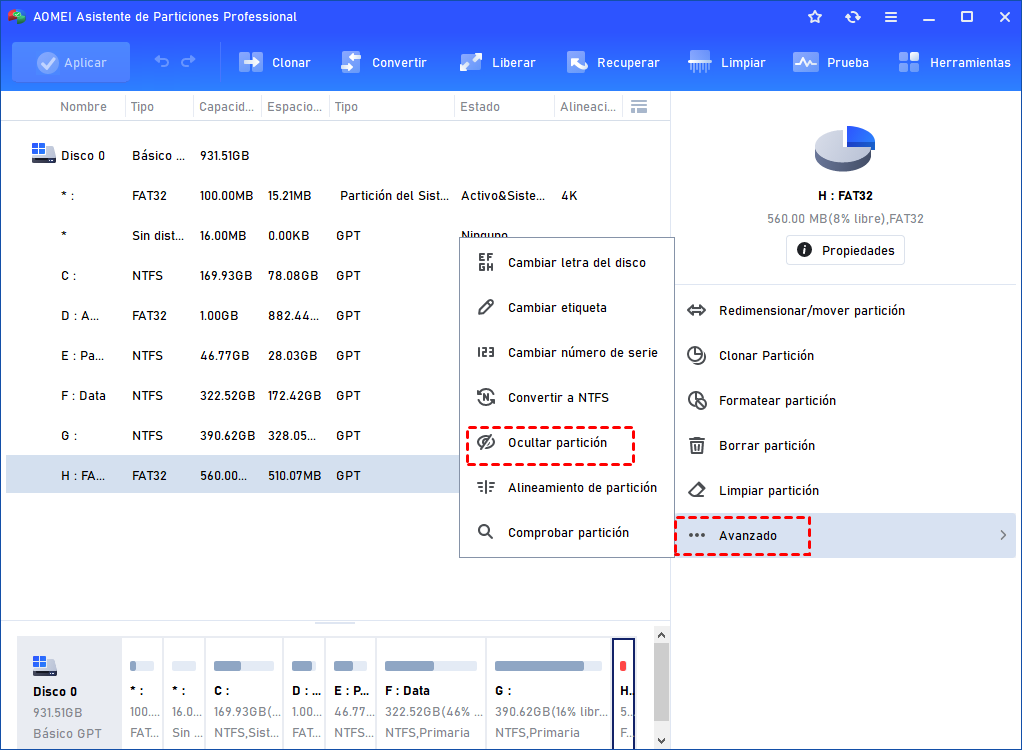Sort by the Alineaci... column header
The width and height of the screenshot is (1022, 750).
[x=587, y=107]
